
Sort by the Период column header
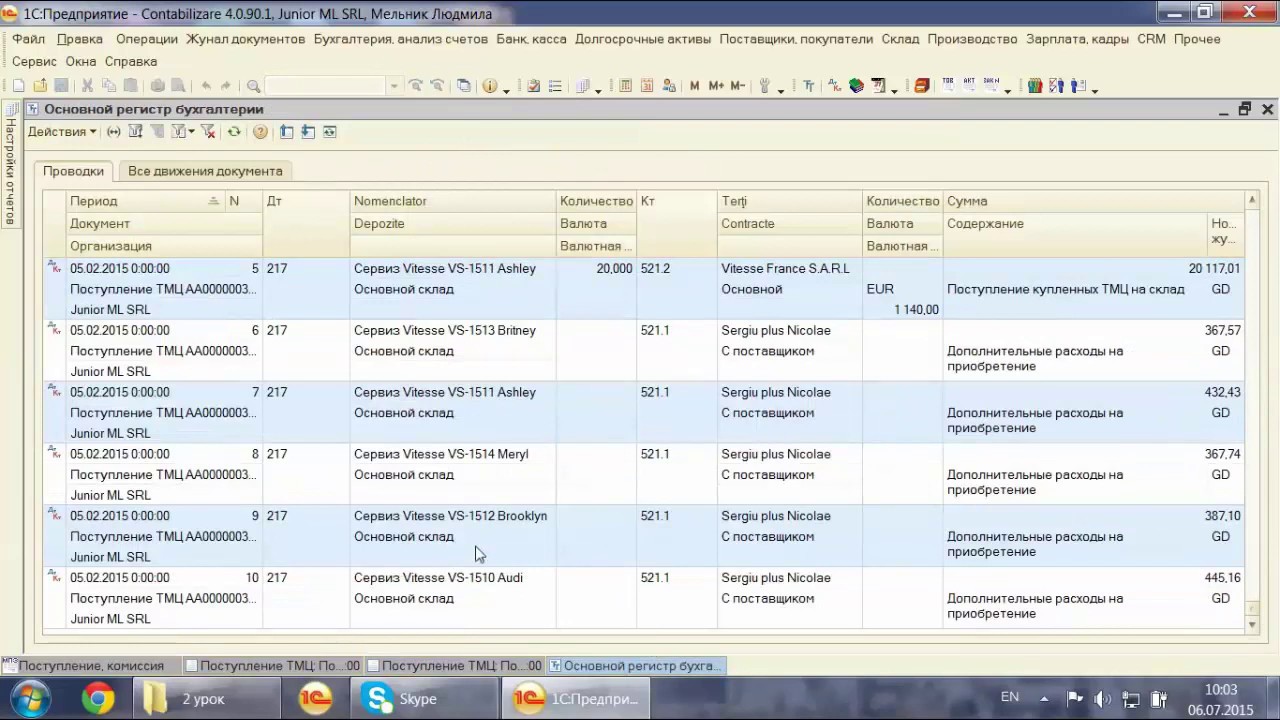pyautogui.click(x=145, y=201)
